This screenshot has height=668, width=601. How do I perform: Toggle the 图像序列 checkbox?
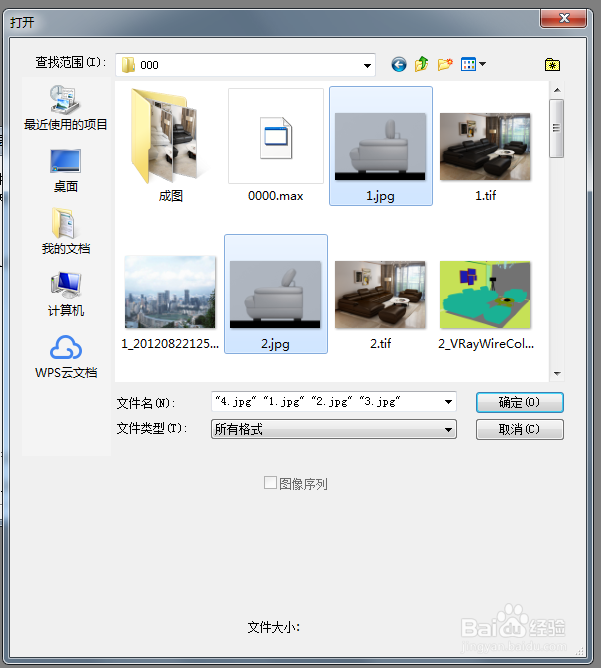pyautogui.click(x=270, y=483)
